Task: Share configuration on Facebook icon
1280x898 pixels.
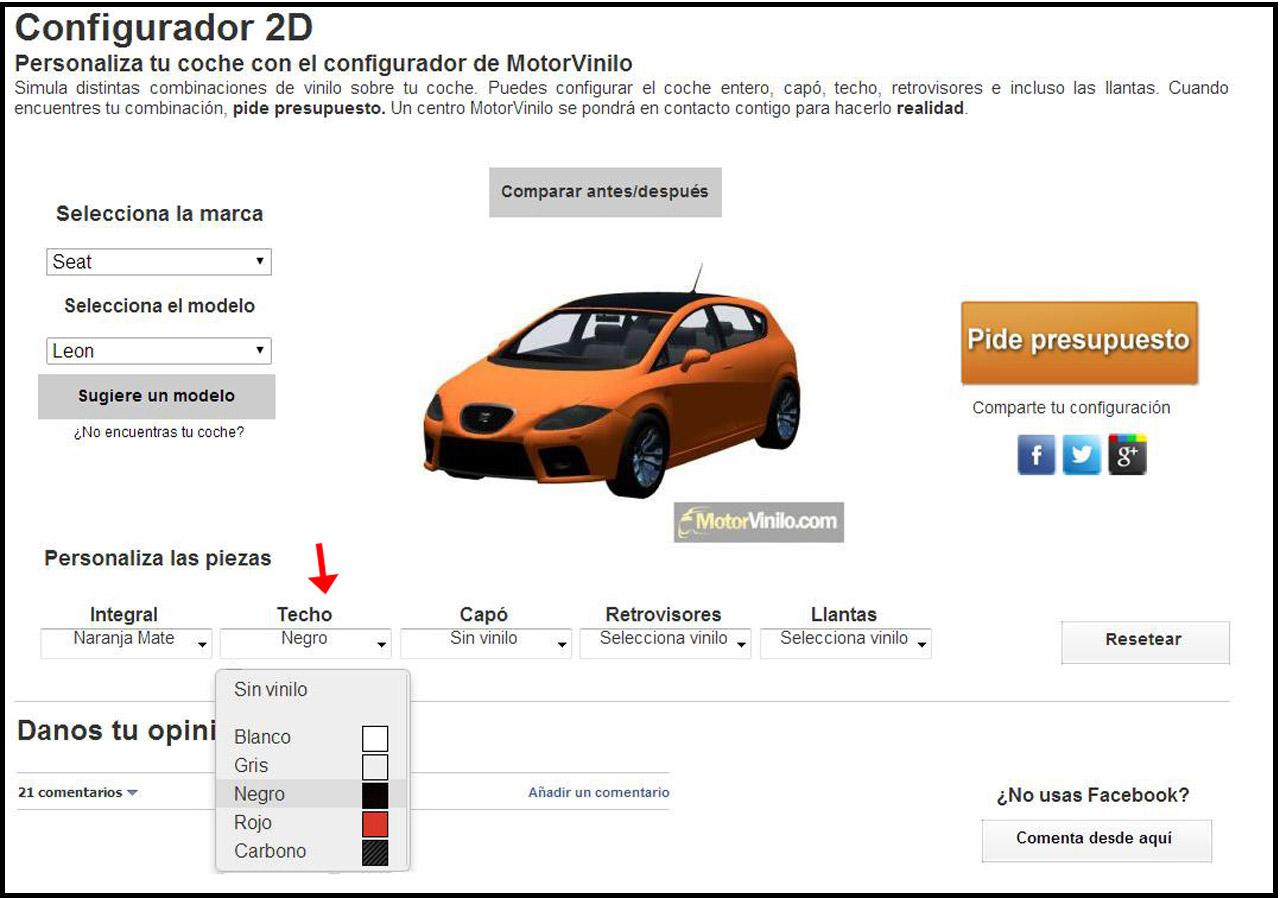Action: pos(1036,456)
